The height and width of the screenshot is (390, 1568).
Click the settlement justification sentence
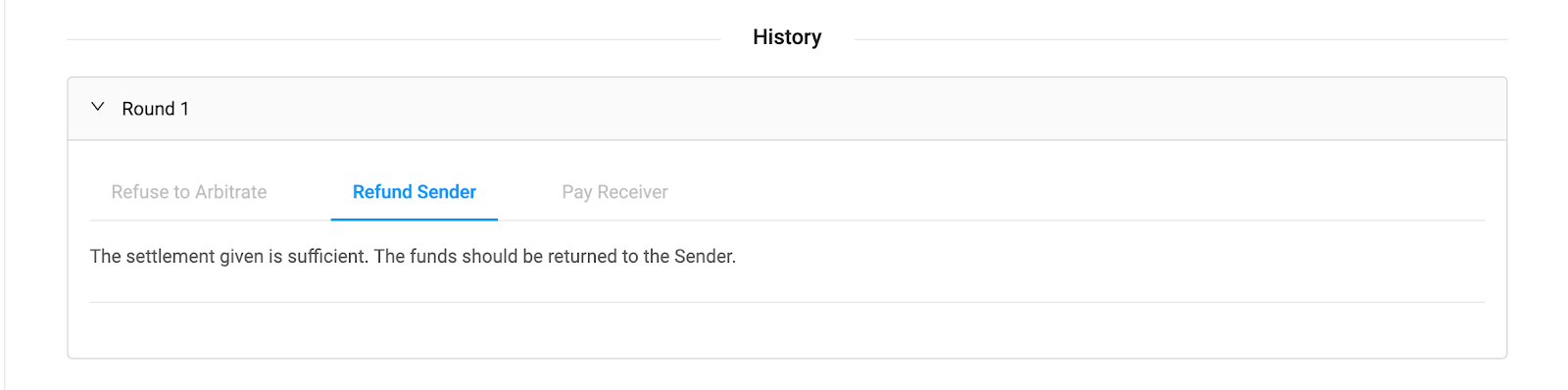pyautogui.click(x=413, y=257)
